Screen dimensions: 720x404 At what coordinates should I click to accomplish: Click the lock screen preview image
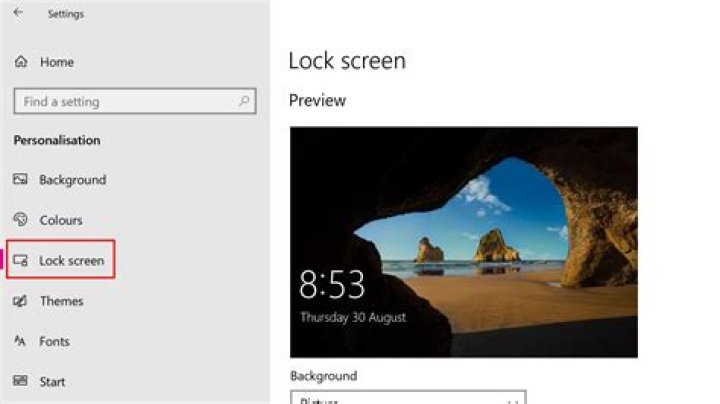tap(464, 242)
